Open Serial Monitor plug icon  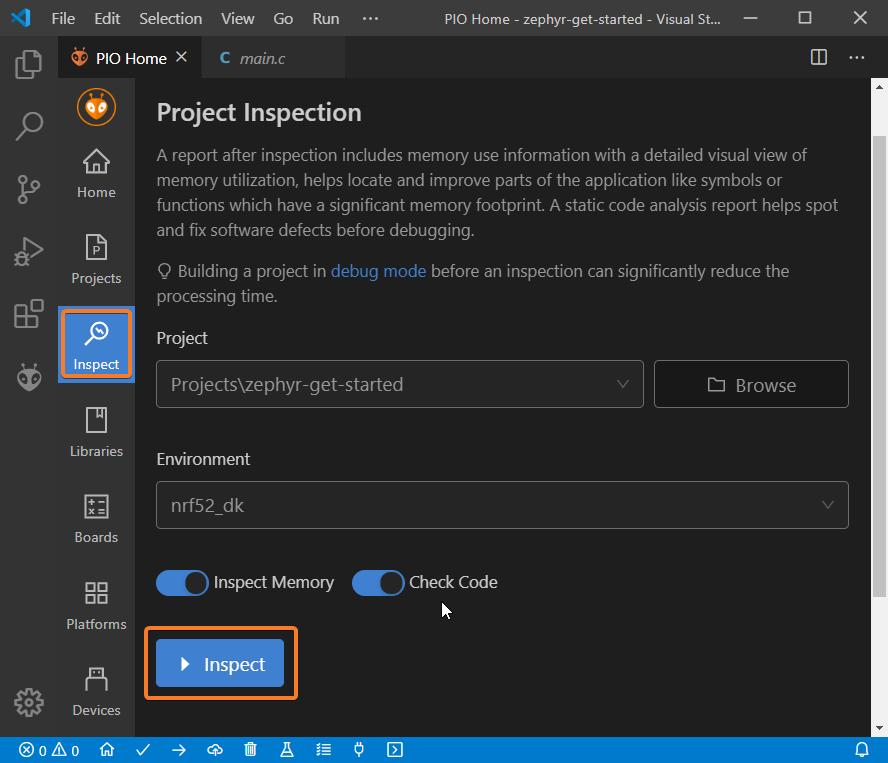coord(359,750)
